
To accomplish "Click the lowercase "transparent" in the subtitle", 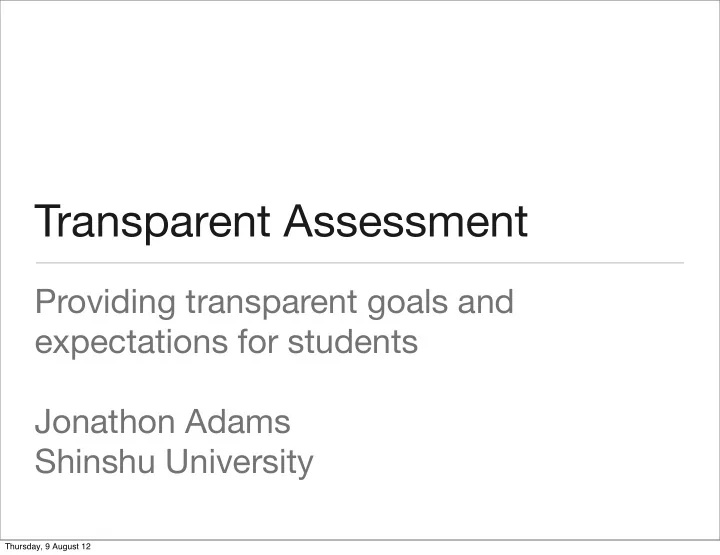I will click(x=271, y=304).
